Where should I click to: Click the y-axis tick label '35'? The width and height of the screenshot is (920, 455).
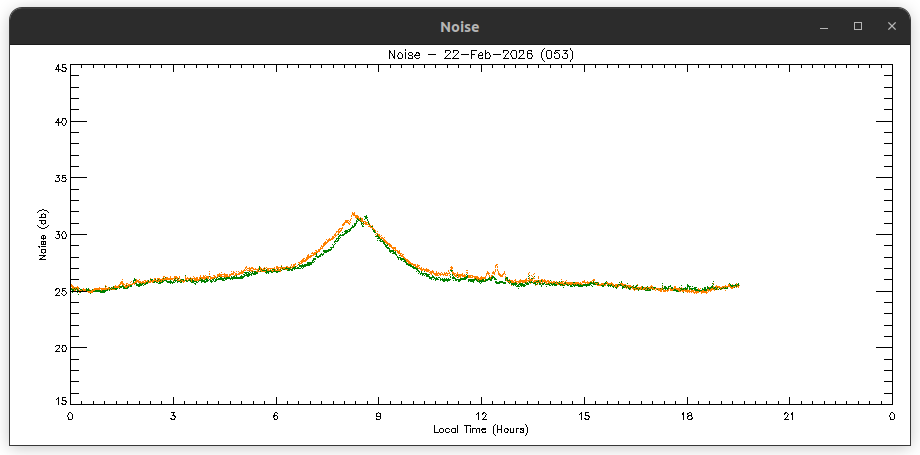point(60,179)
